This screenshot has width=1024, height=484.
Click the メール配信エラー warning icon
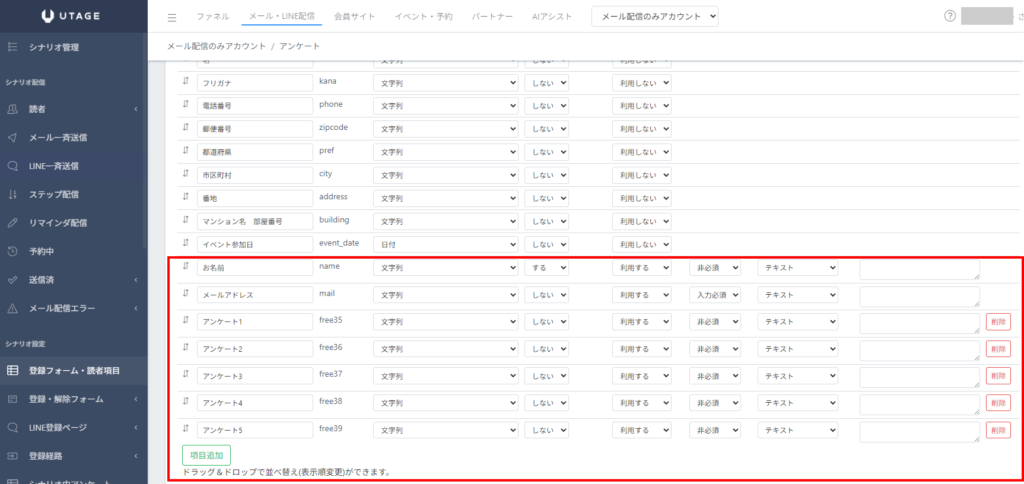tap(12, 308)
